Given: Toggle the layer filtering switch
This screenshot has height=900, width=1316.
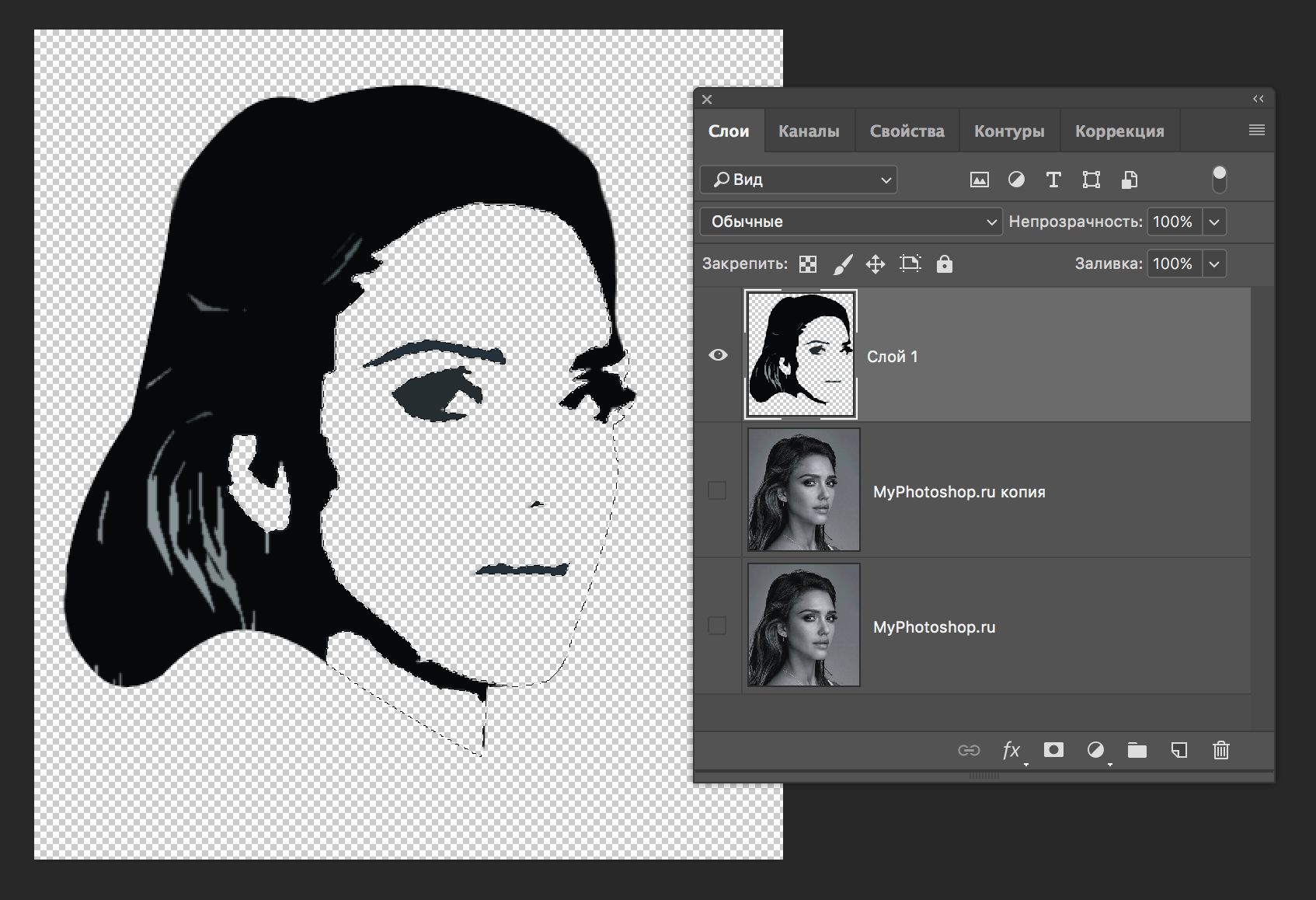Looking at the screenshot, I should coord(1220,180).
